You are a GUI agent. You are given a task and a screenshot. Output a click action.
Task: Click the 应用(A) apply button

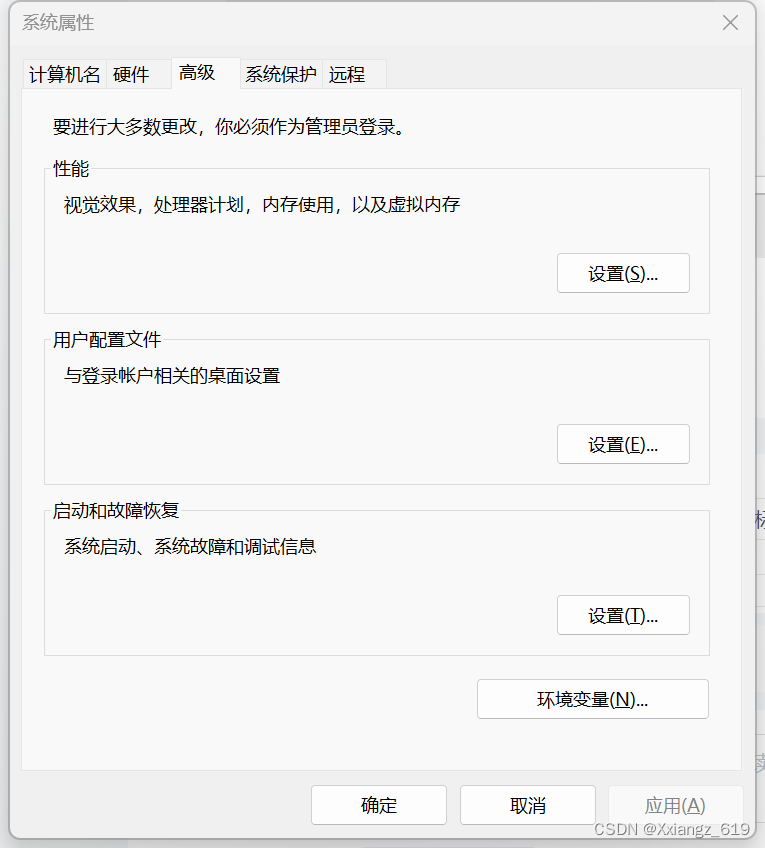[x=675, y=805]
